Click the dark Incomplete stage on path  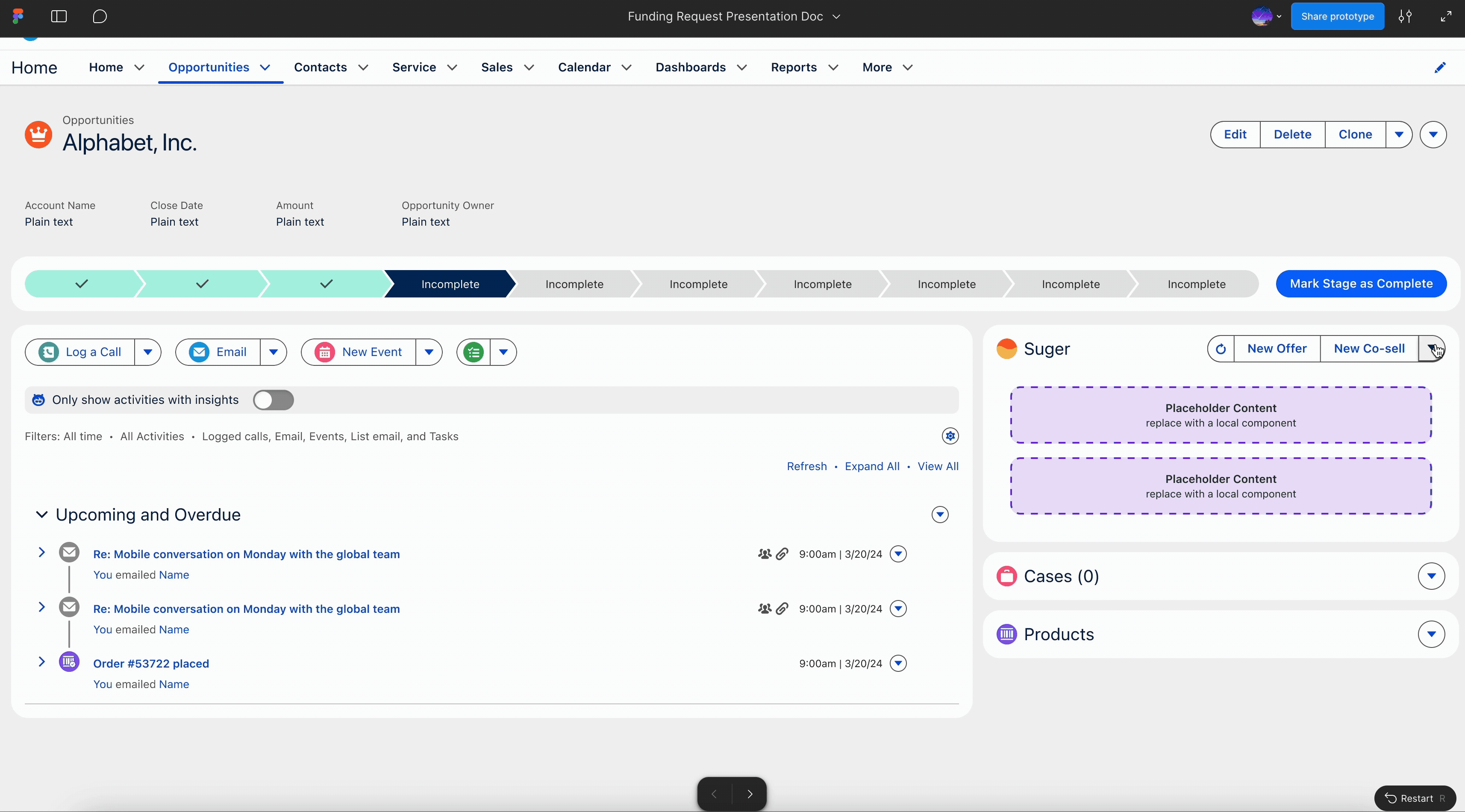coord(450,284)
